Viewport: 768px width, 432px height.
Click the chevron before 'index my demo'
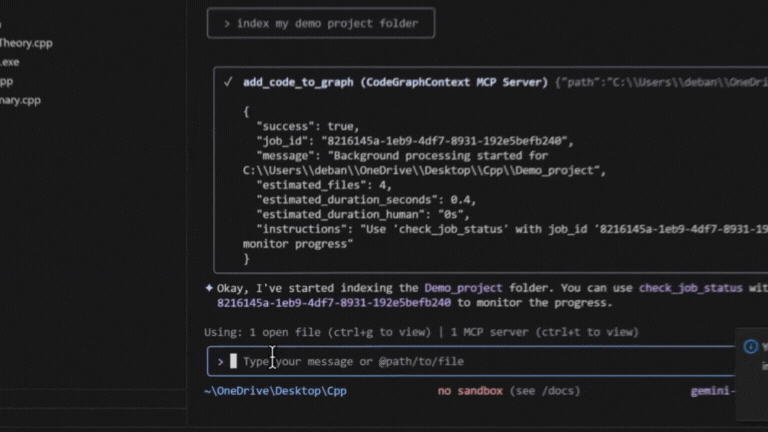click(227, 23)
